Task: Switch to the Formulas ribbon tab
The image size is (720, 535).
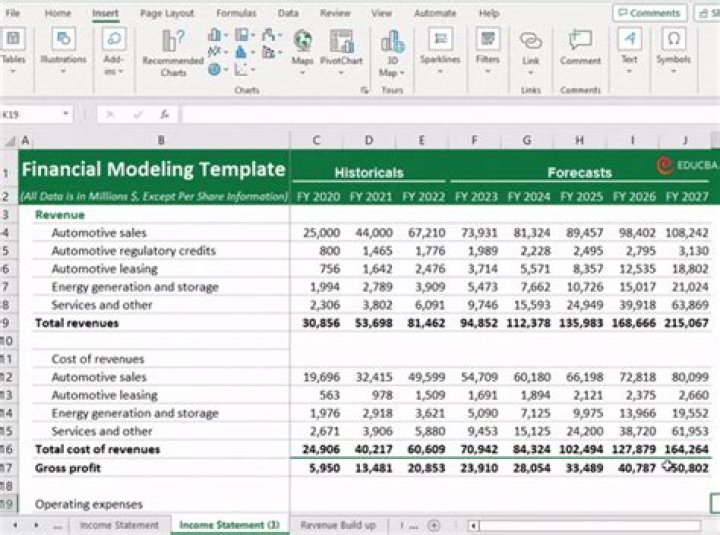Action: pos(236,13)
